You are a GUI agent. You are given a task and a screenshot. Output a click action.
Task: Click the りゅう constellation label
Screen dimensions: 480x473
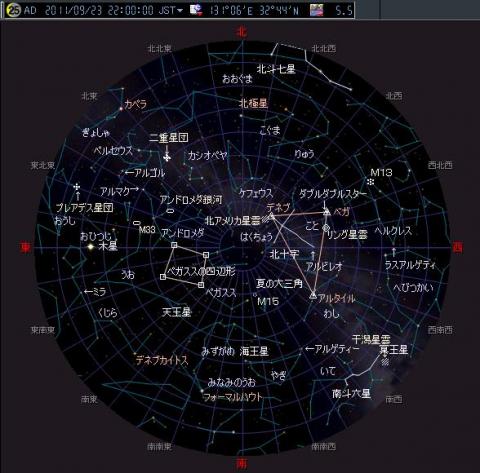(304, 154)
